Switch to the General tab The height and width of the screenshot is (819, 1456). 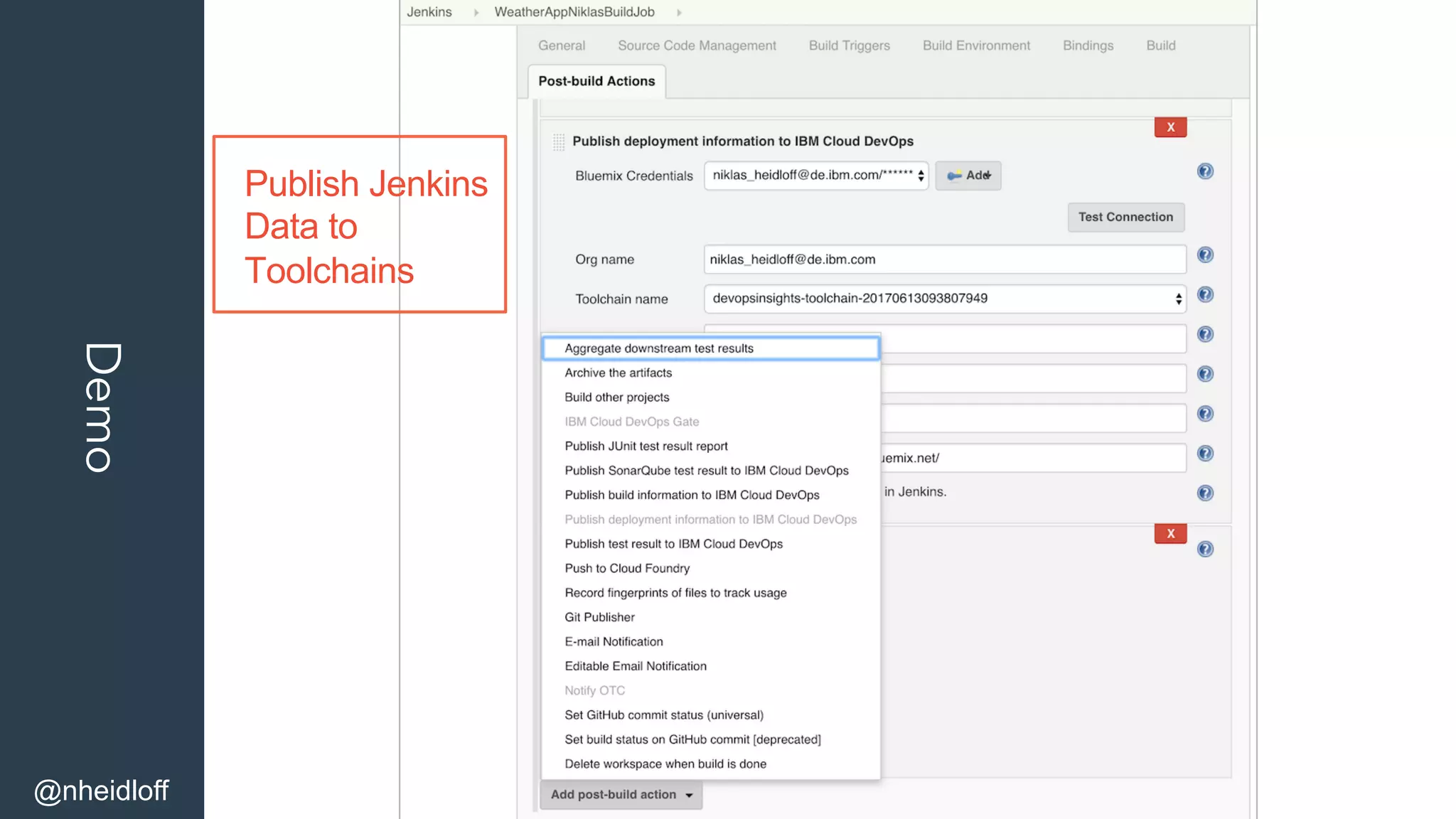562,45
